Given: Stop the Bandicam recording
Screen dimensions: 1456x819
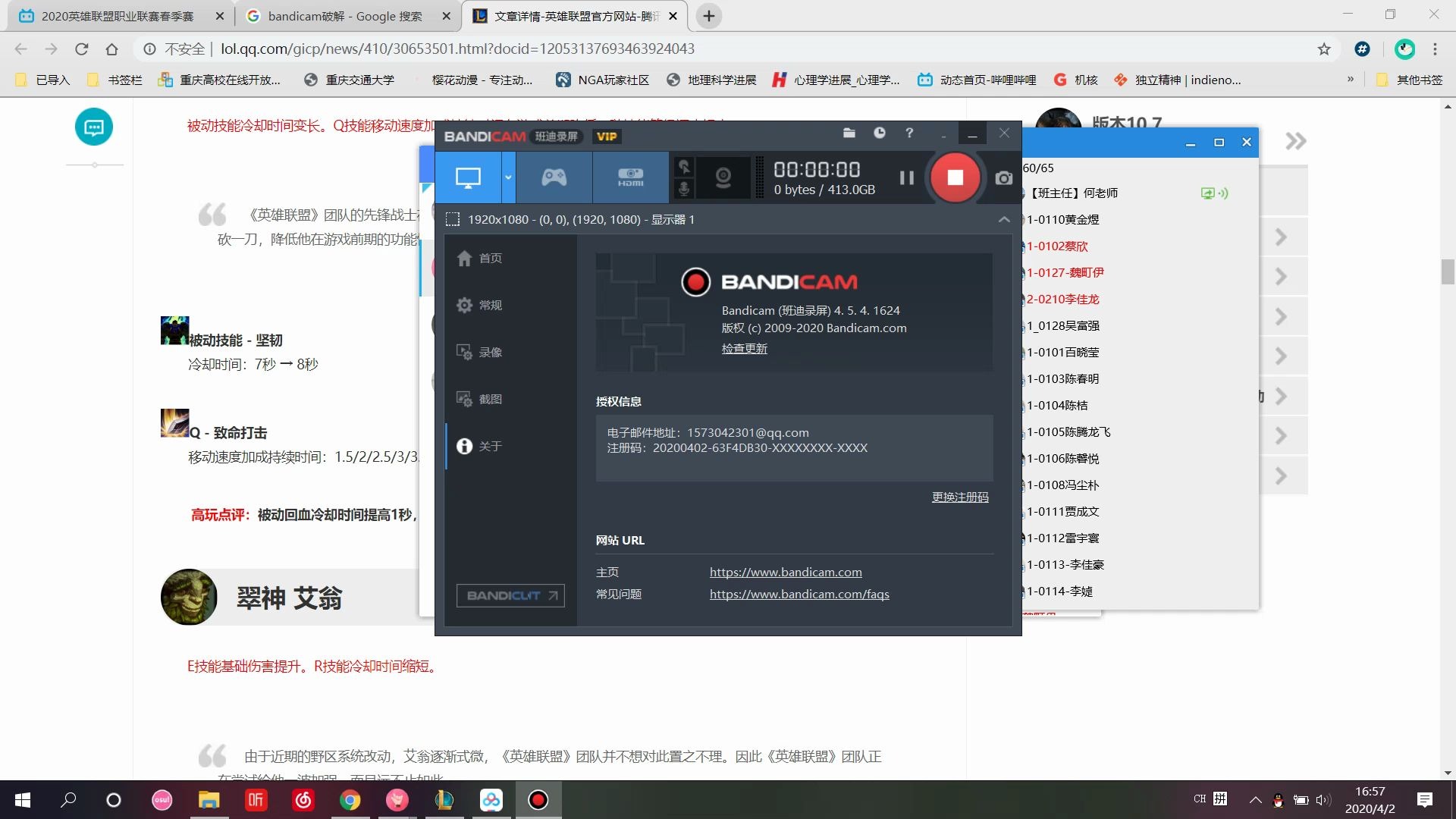Looking at the screenshot, I should [955, 177].
